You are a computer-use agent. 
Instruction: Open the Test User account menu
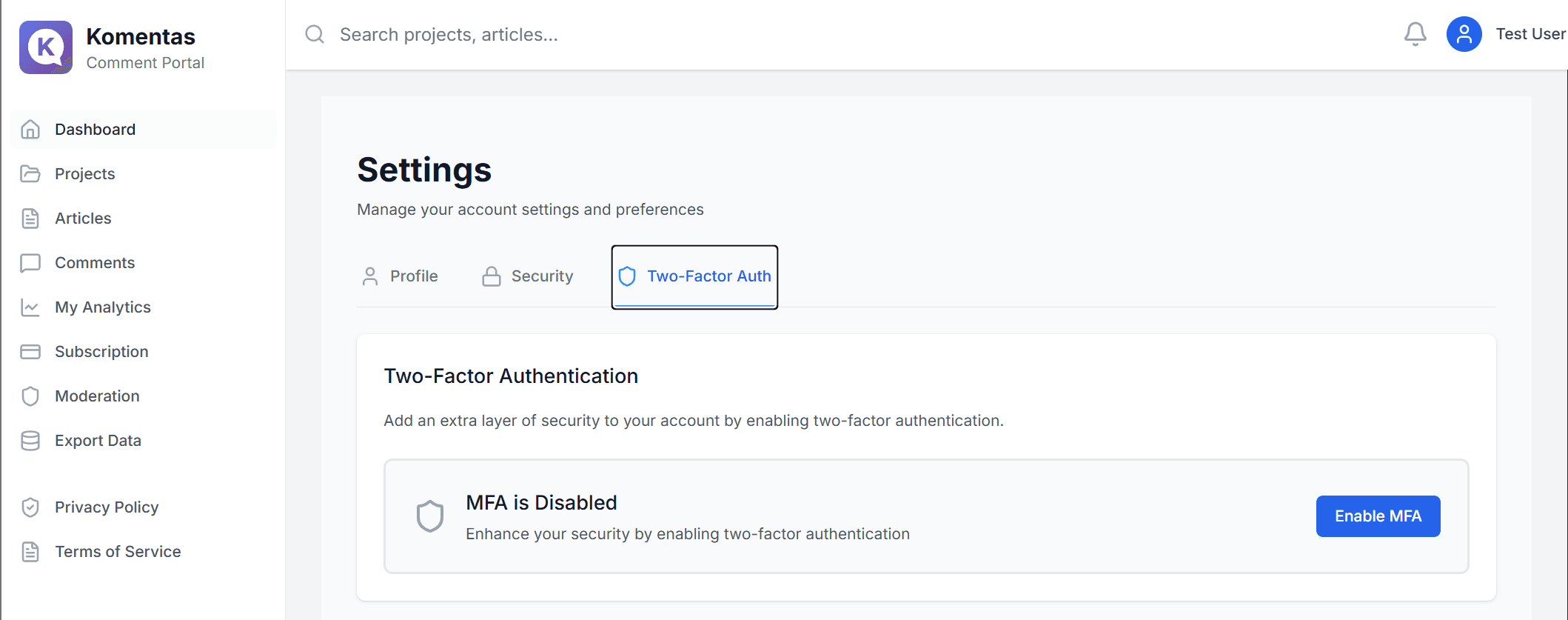click(x=1530, y=34)
